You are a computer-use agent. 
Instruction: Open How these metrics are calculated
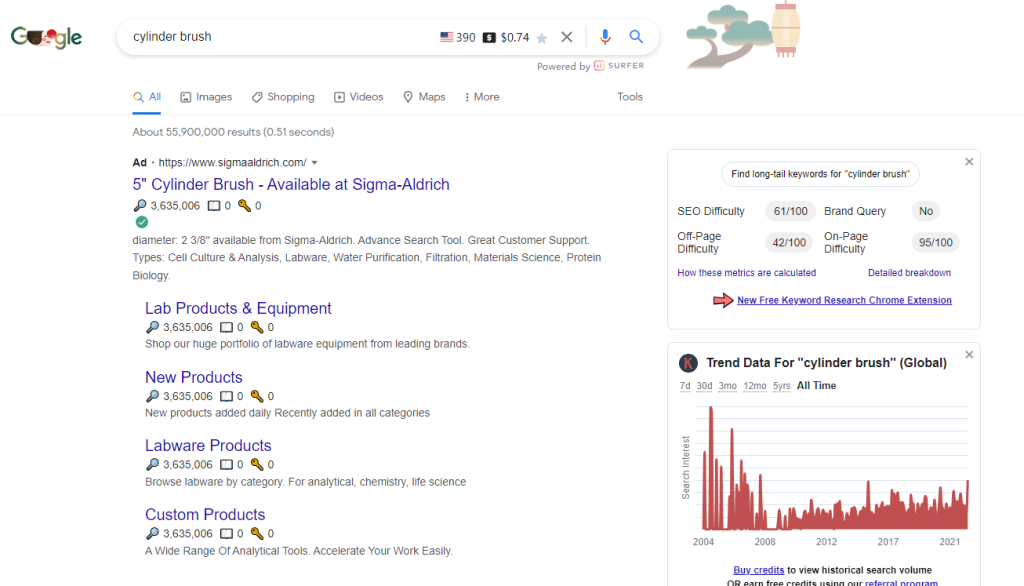pyautogui.click(x=746, y=273)
